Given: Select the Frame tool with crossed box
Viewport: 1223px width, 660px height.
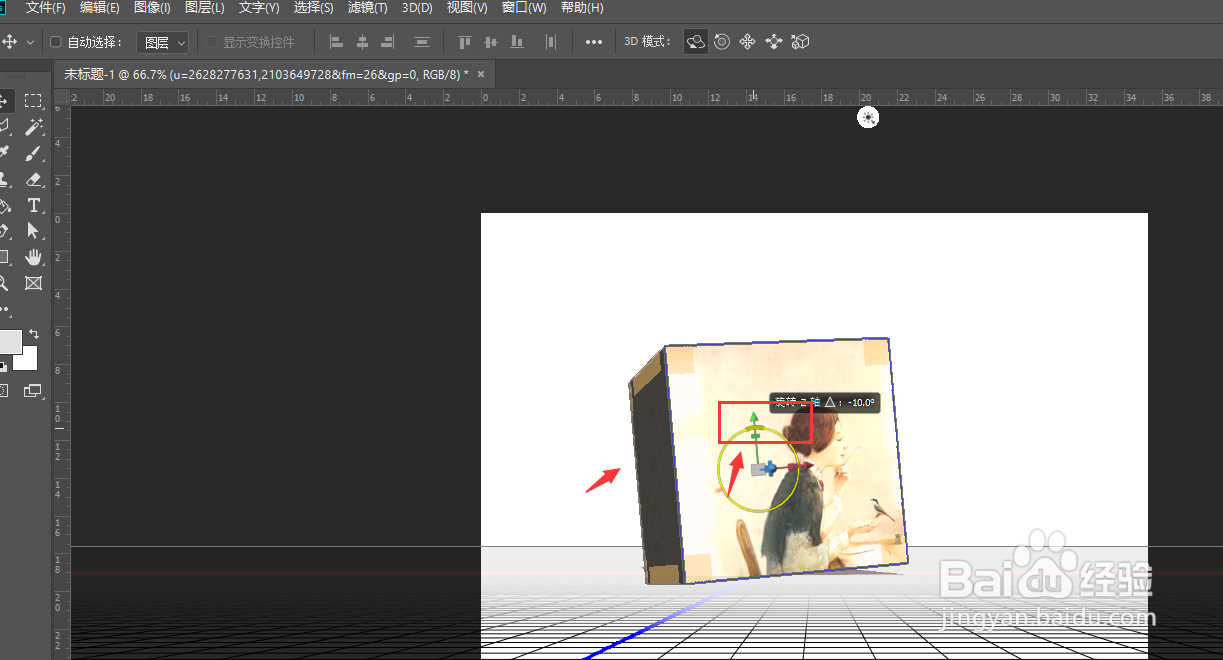Looking at the screenshot, I should click(x=33, y=283).
